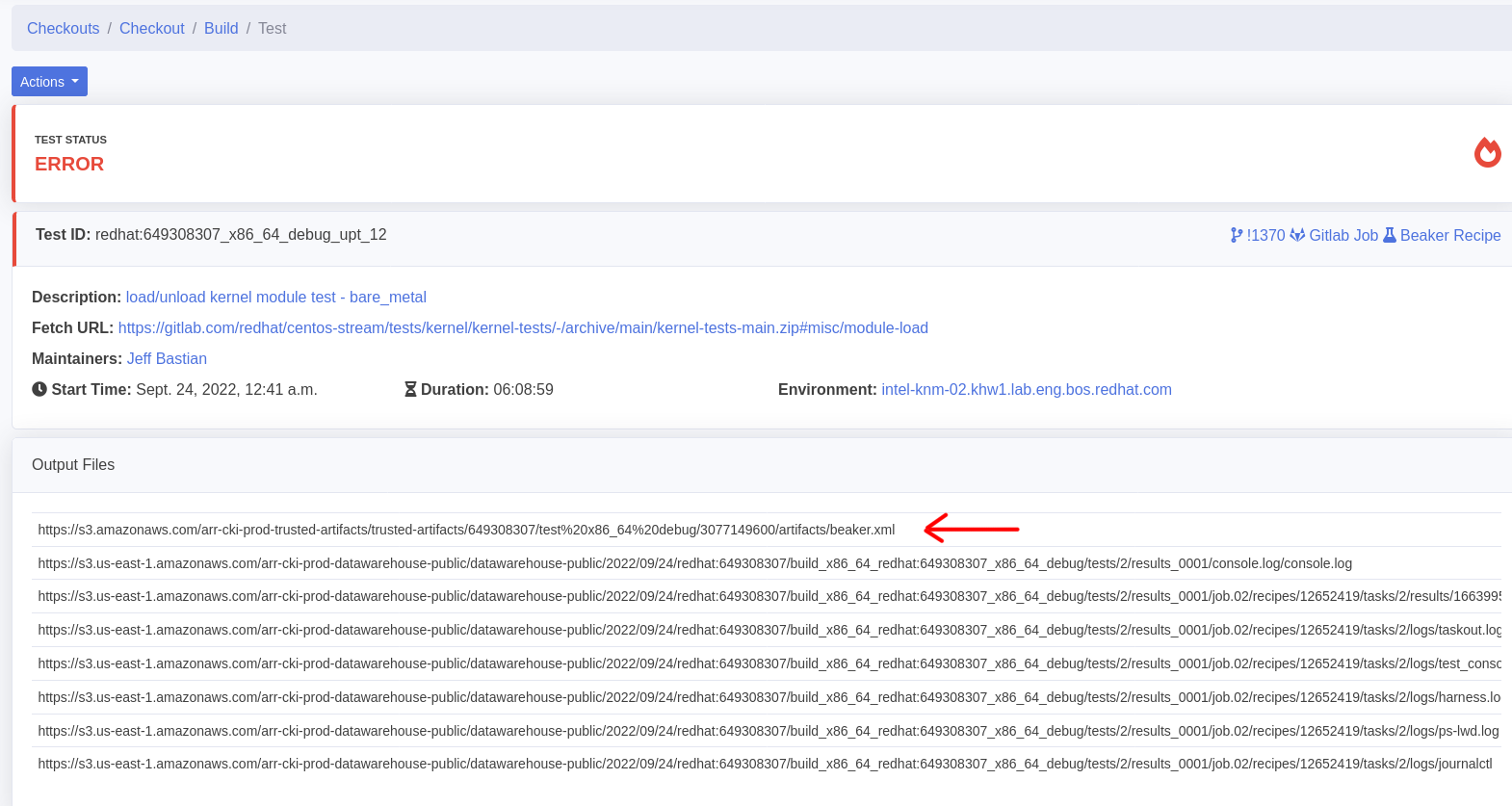Click the clock icon beside Start Time
1512x806 pixels.
click(x=39, y=389)
